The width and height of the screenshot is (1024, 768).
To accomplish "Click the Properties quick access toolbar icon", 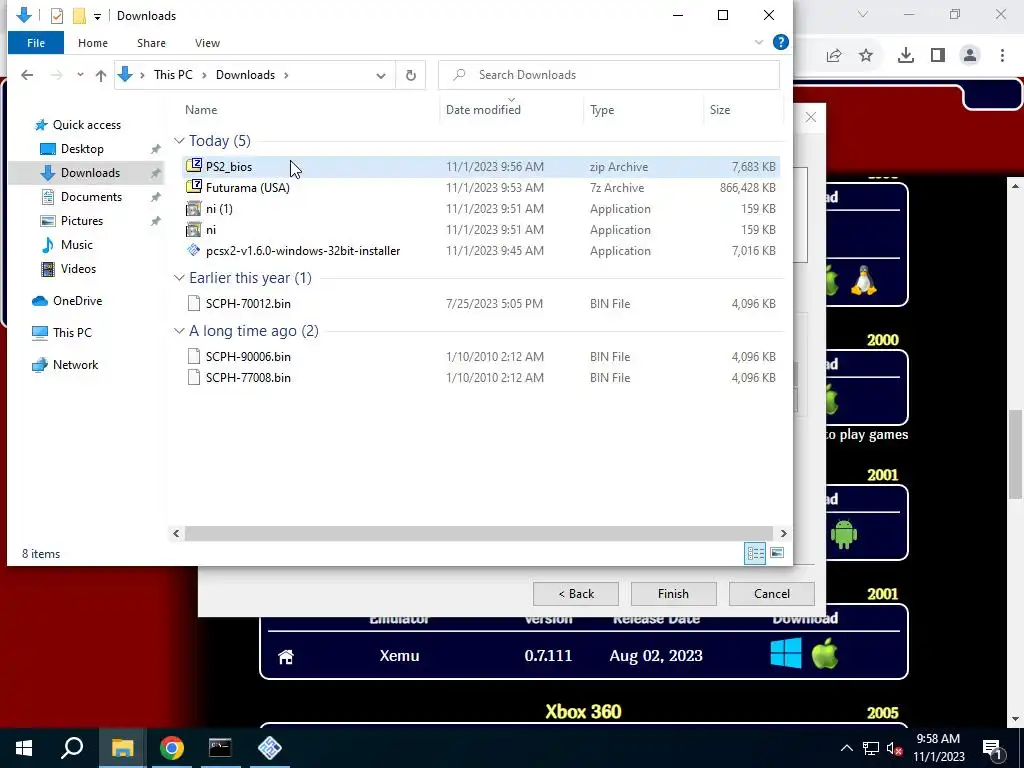I will point(57,16).
